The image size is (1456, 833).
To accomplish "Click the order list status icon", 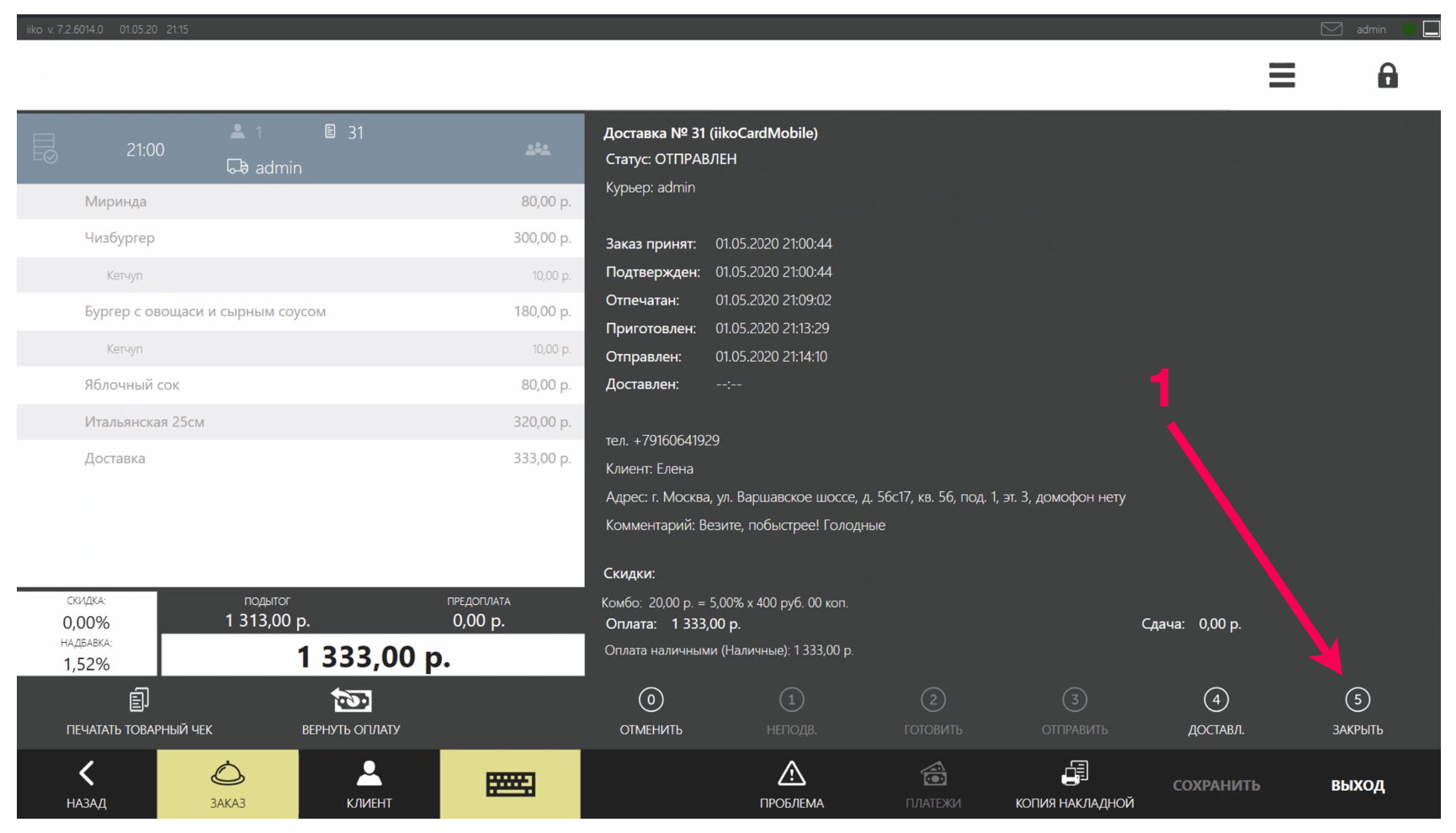I will pyautogui.click(x=45, y=149).
